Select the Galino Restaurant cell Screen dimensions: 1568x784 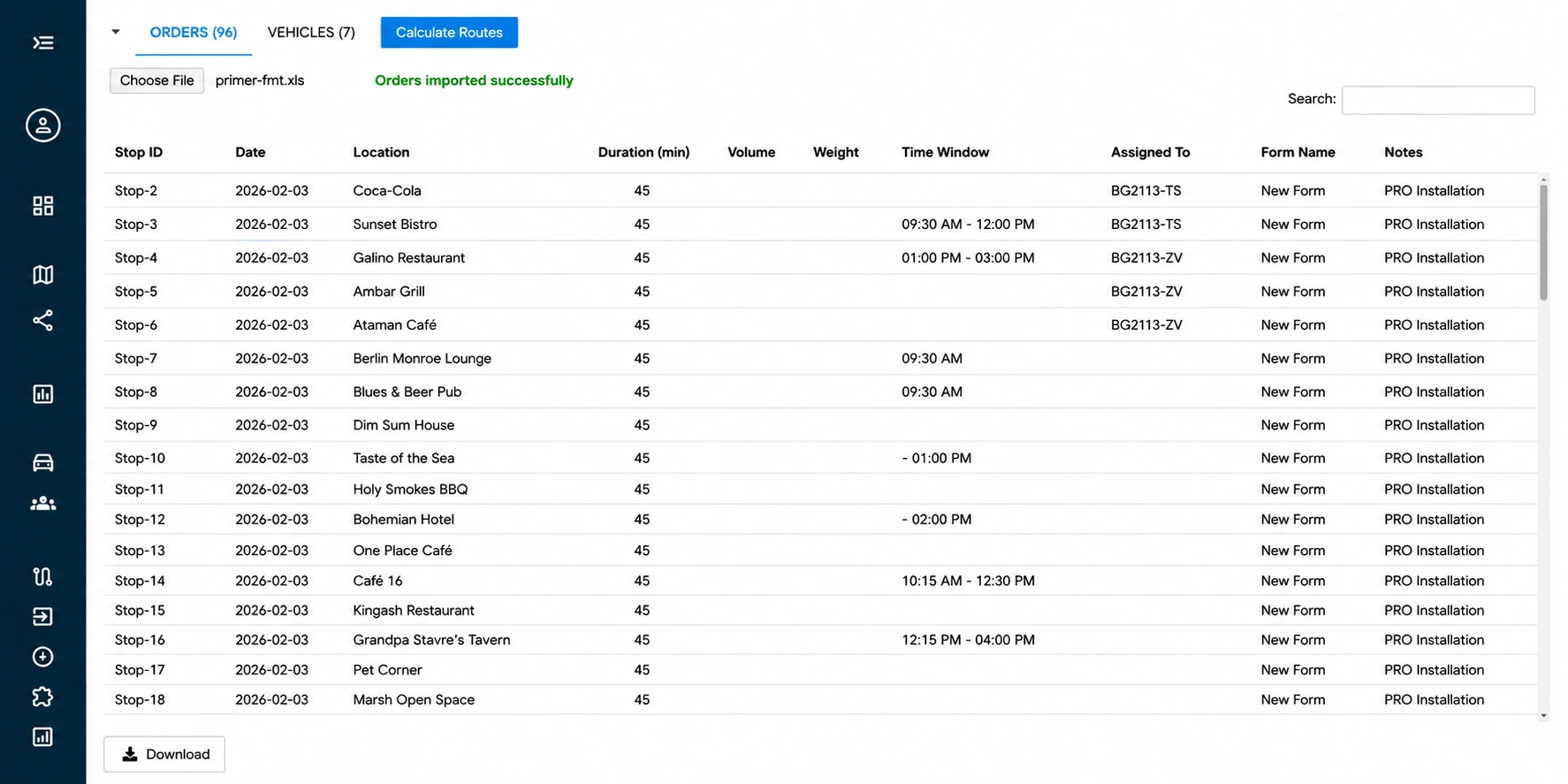pyautogui.click(x=408, y=258)
